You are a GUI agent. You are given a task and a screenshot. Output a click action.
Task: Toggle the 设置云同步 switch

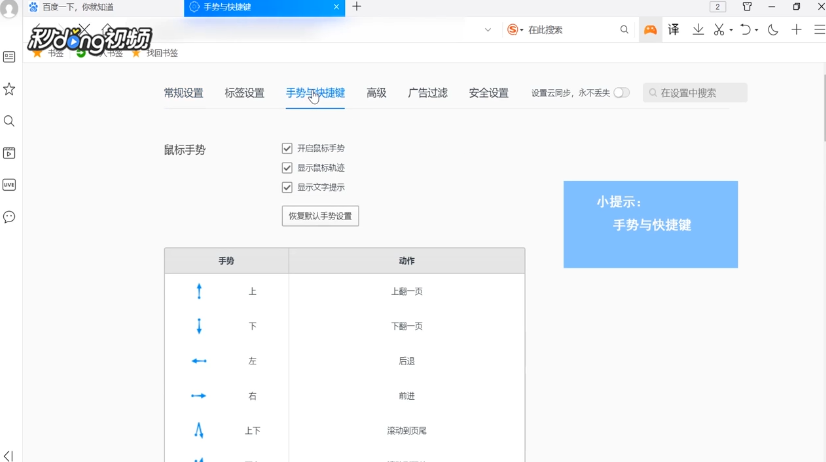(622, 93)
